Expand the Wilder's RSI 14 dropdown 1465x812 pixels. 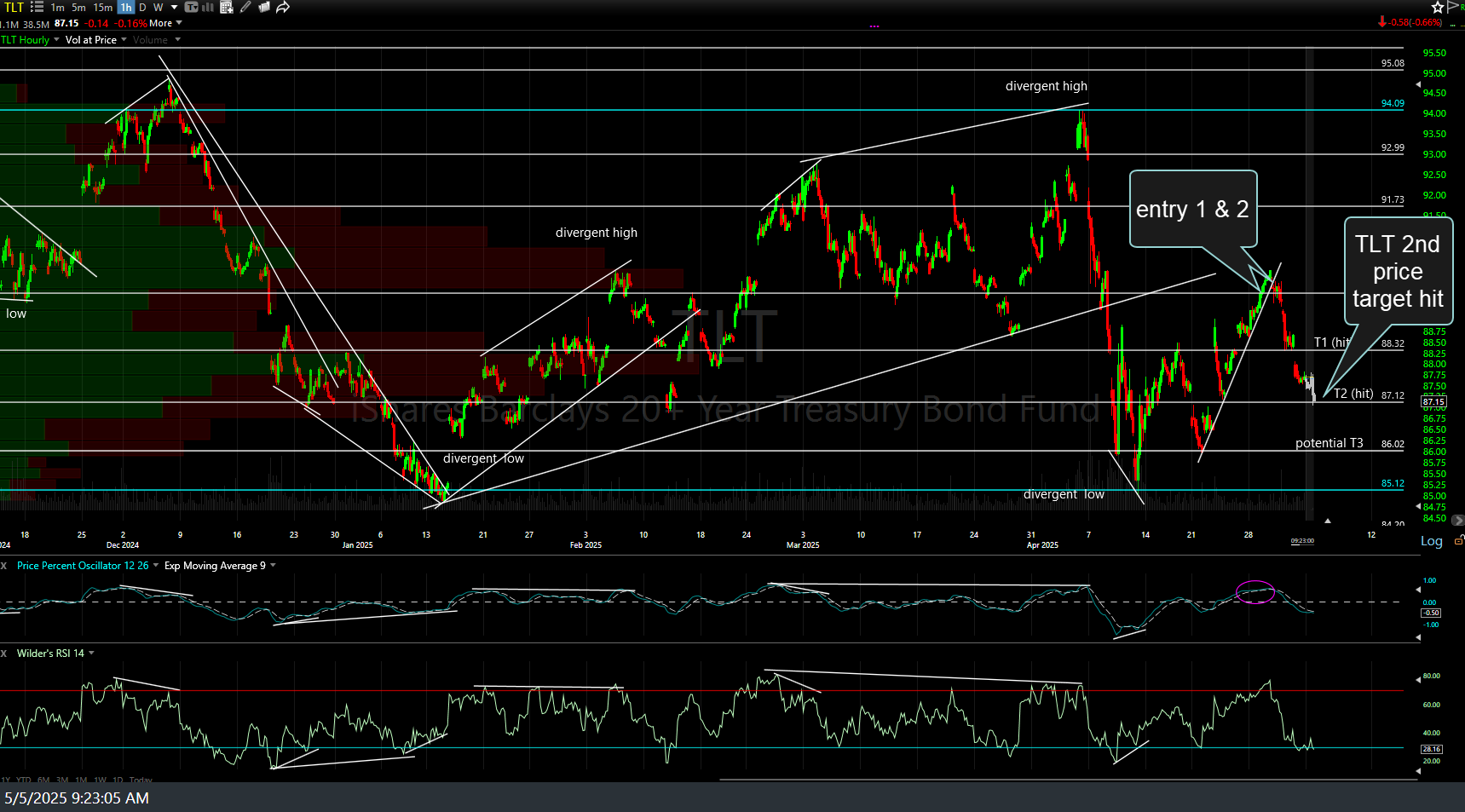point(91,654)
